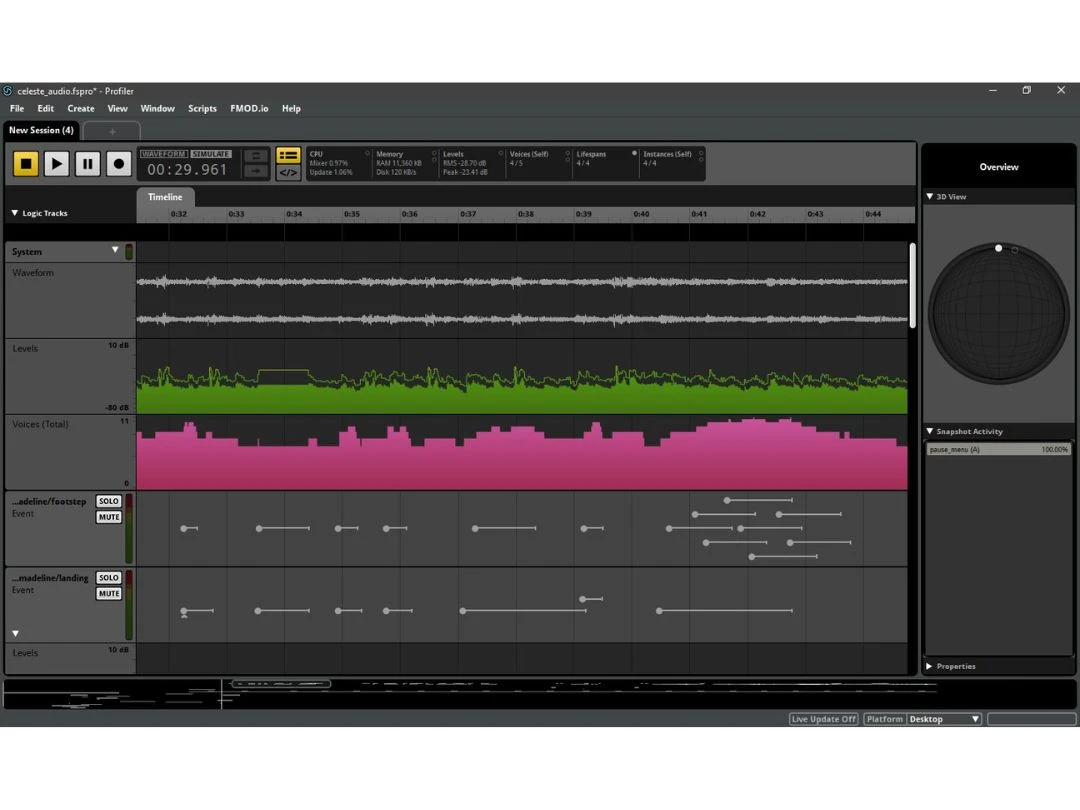The width and height of the screenshot is (1080, 810).
Task: Add a new session tab with plus
Action: [x=112, y=131]
